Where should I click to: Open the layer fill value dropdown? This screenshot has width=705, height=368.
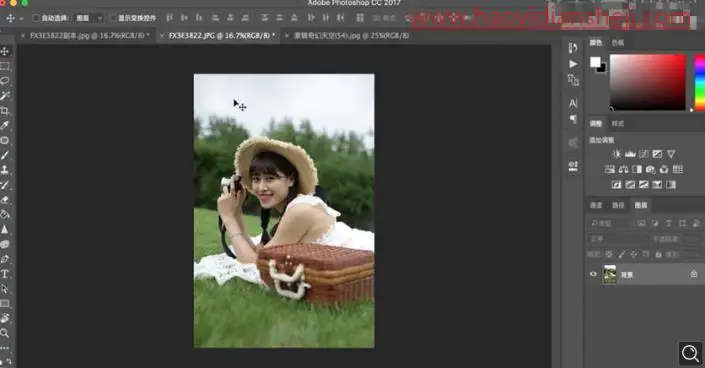point(692,255)
